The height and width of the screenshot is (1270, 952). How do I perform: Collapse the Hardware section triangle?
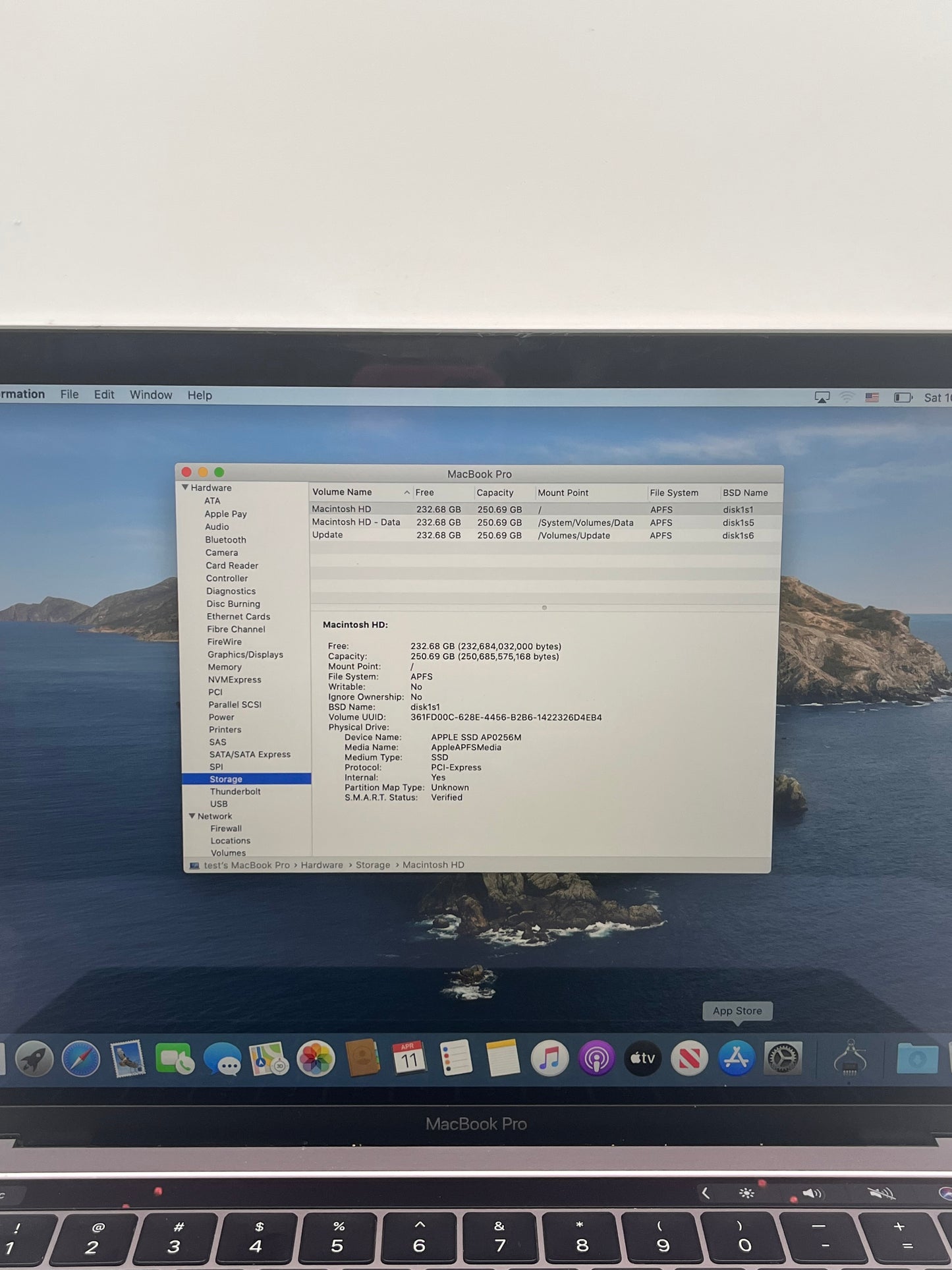click(x=185, y=487)
